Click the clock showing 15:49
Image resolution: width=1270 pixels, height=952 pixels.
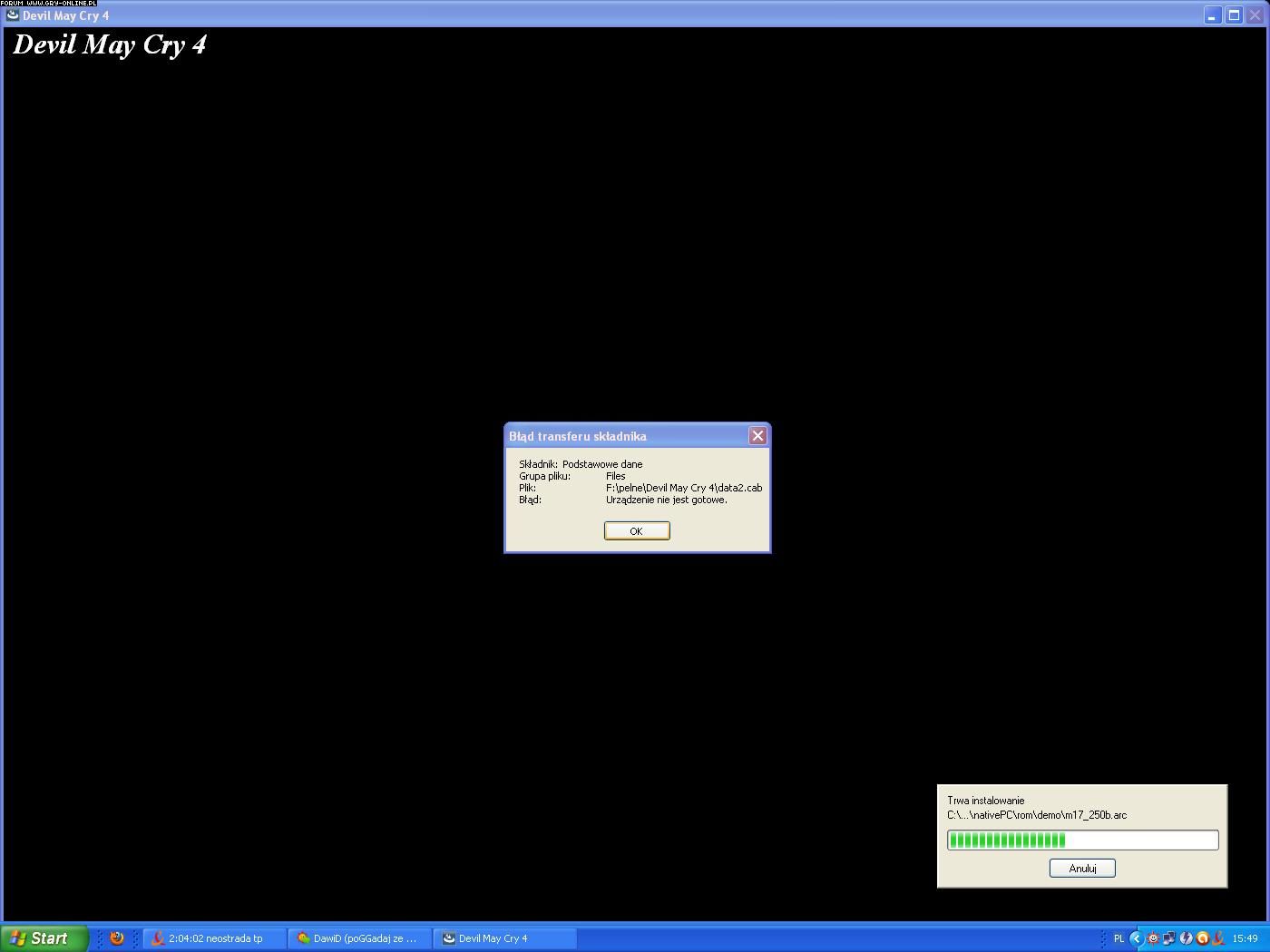tap(1246, 938)
